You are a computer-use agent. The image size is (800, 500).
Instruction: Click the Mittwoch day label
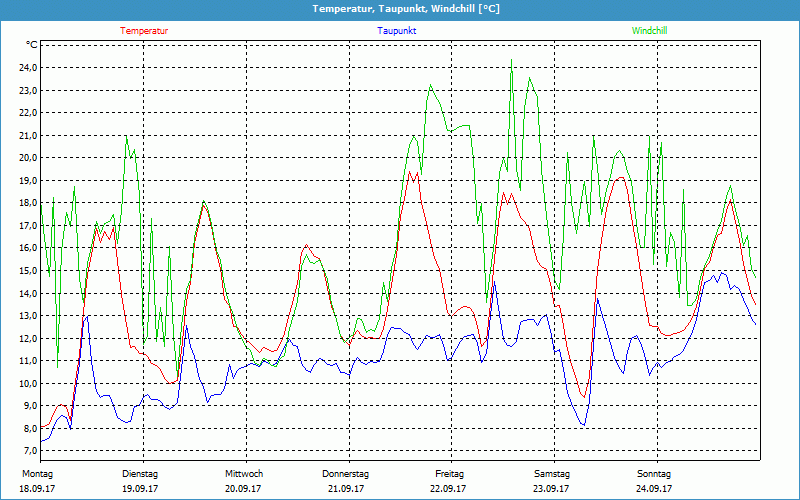click(244, 474)
